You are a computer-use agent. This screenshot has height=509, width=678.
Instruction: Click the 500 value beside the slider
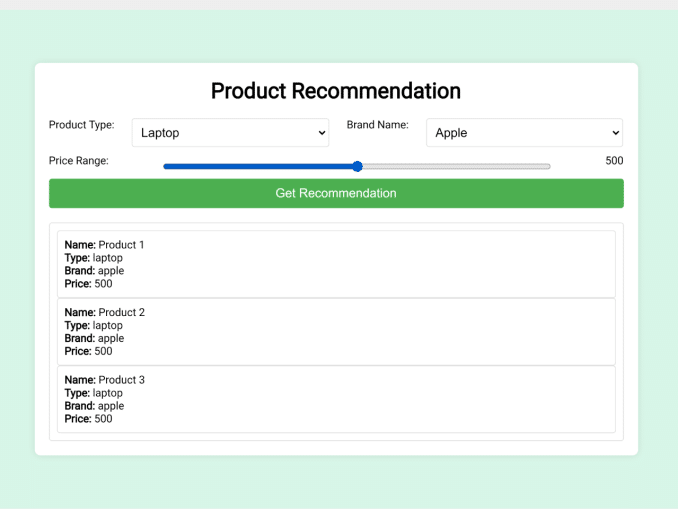click(614, 160)
